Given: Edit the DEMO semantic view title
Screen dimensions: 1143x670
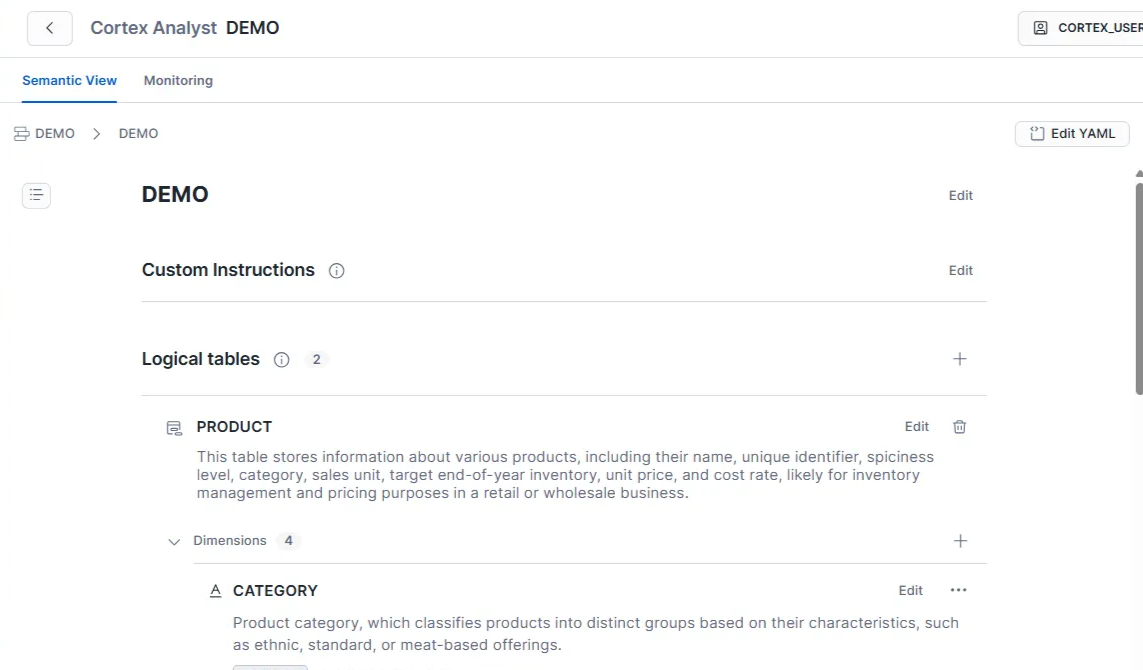Looking at the screenshot, I should coord(960,196).
